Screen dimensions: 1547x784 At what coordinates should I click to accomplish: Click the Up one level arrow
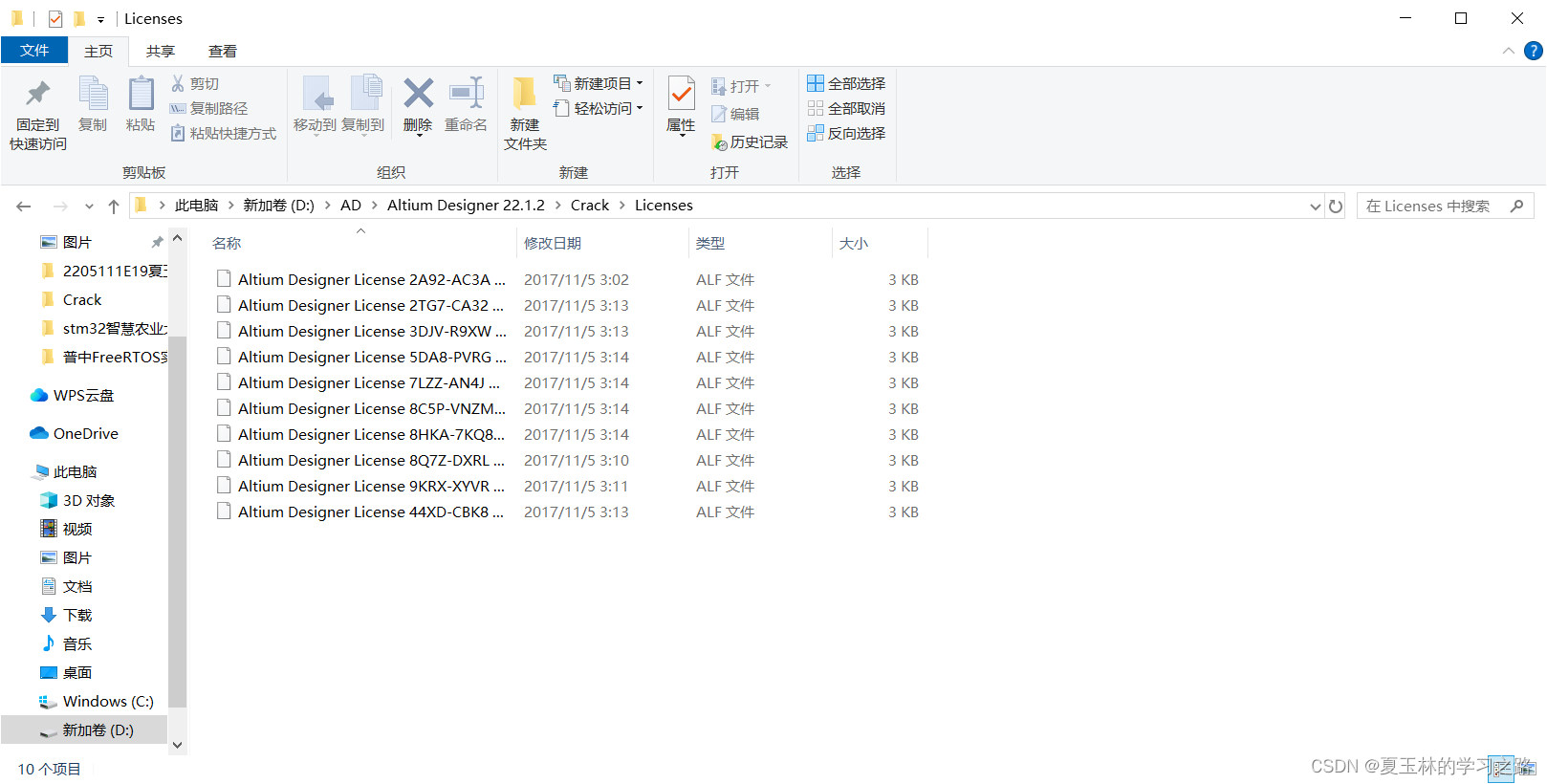coord(114,206)
